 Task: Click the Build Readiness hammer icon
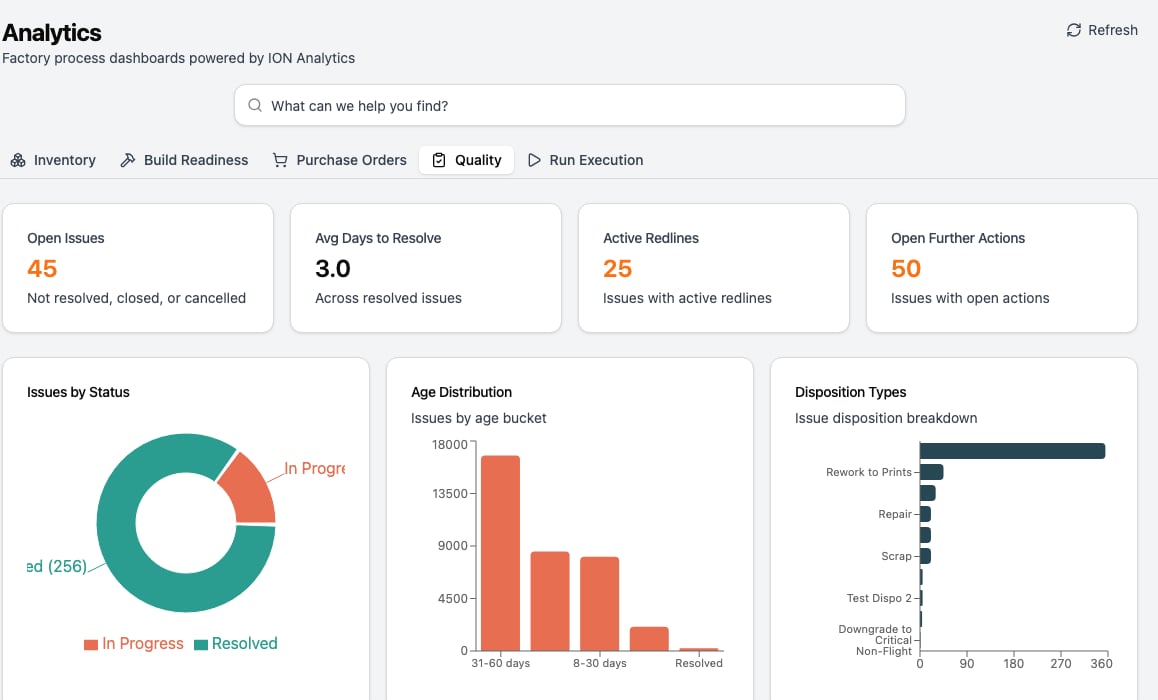pos(128,160)
